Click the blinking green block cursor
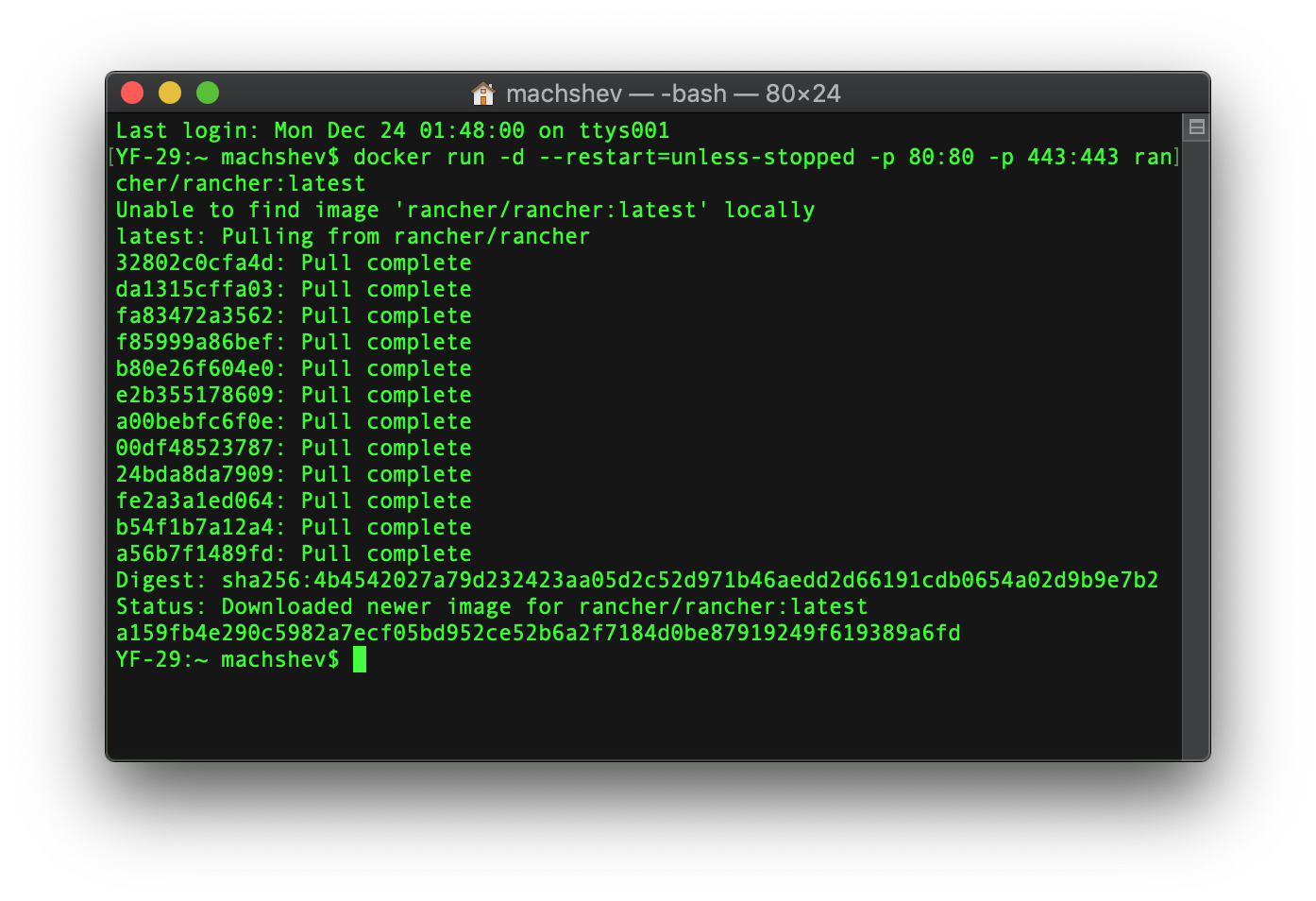 point(359,659)
